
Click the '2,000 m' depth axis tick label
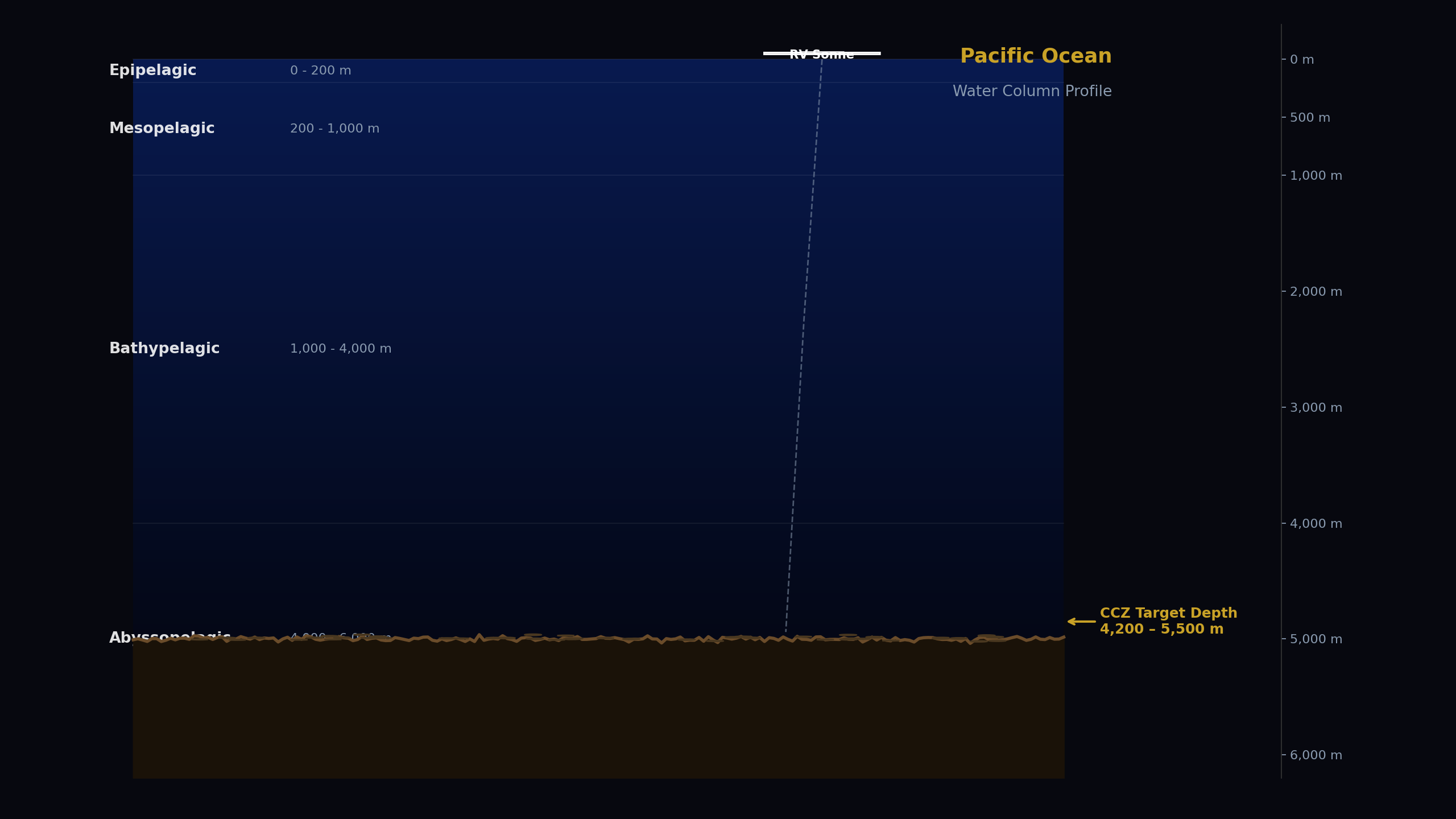pyautogui.click(x=1316, y=292)
